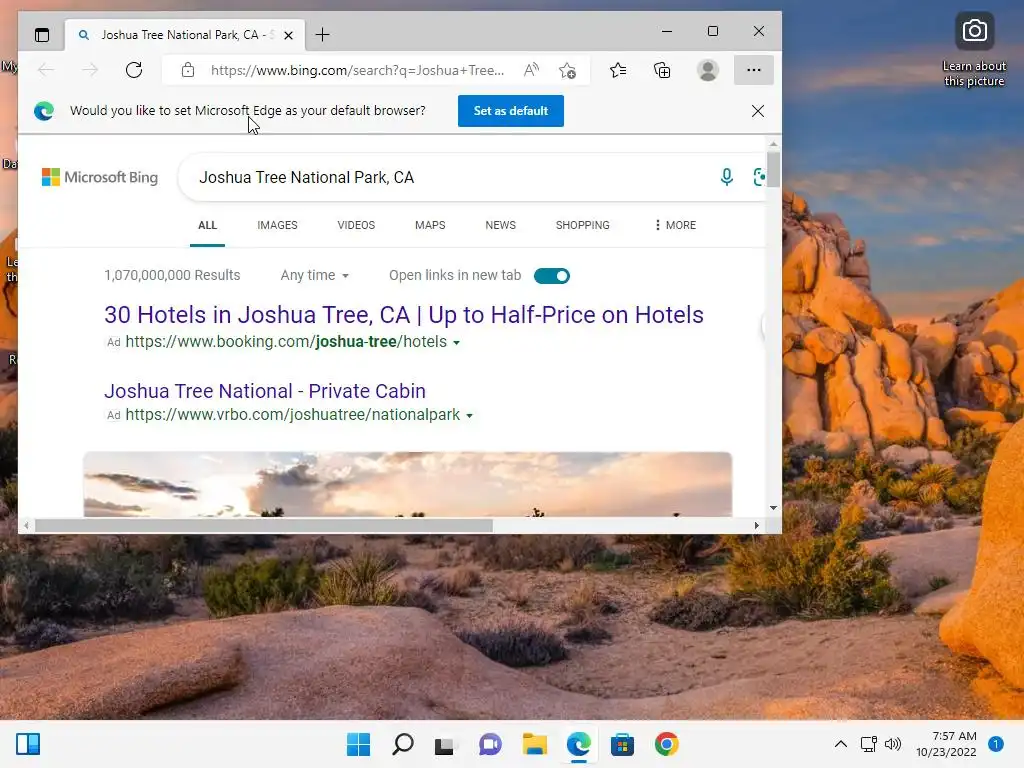
Task: Open Edge Settings and more menu
Action: (x=754, y=70)
